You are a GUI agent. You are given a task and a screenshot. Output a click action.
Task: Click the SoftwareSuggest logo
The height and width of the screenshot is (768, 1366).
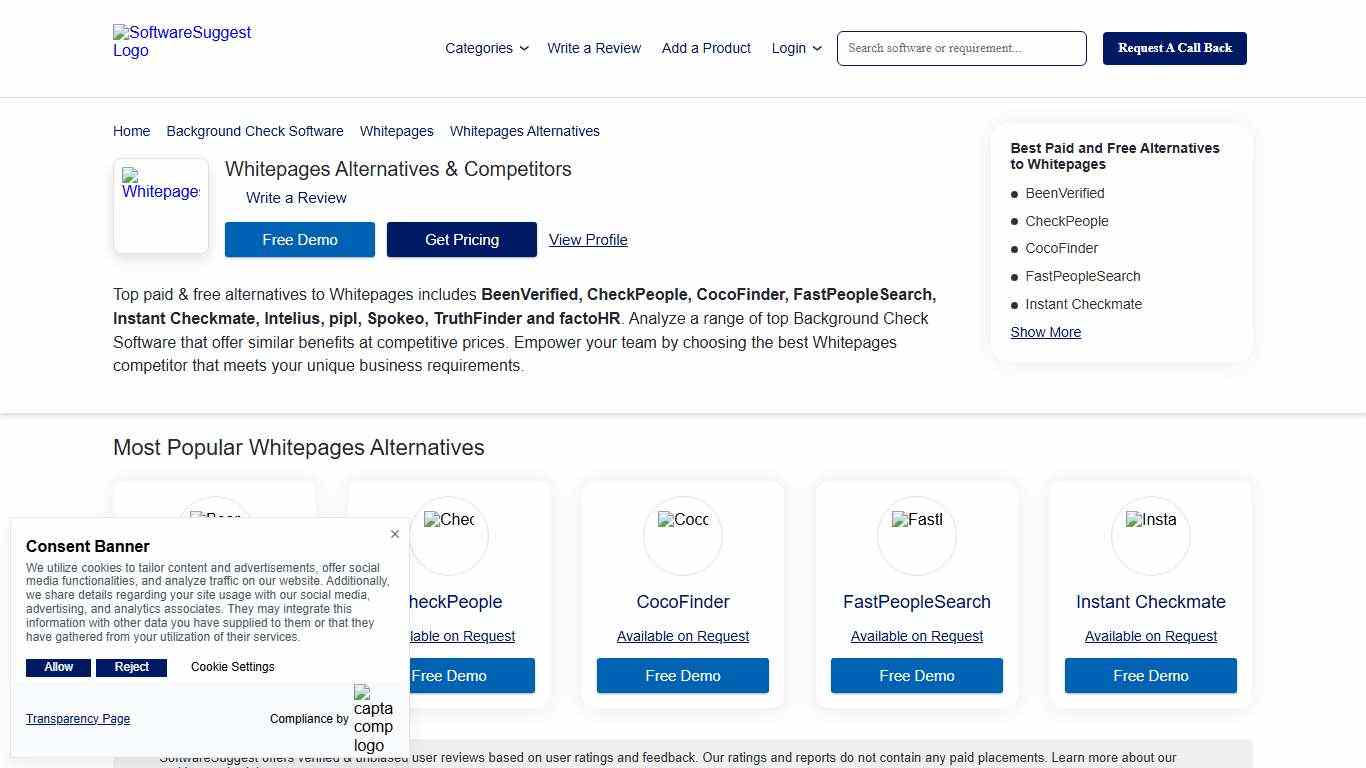181,41
